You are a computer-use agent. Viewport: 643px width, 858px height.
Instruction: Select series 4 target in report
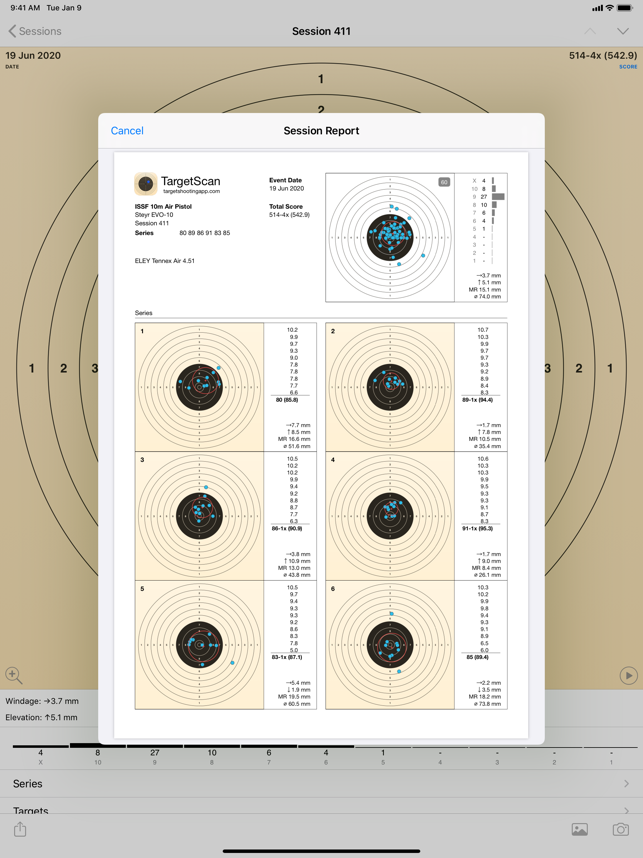pyautogui.click(x=390, y=516)
